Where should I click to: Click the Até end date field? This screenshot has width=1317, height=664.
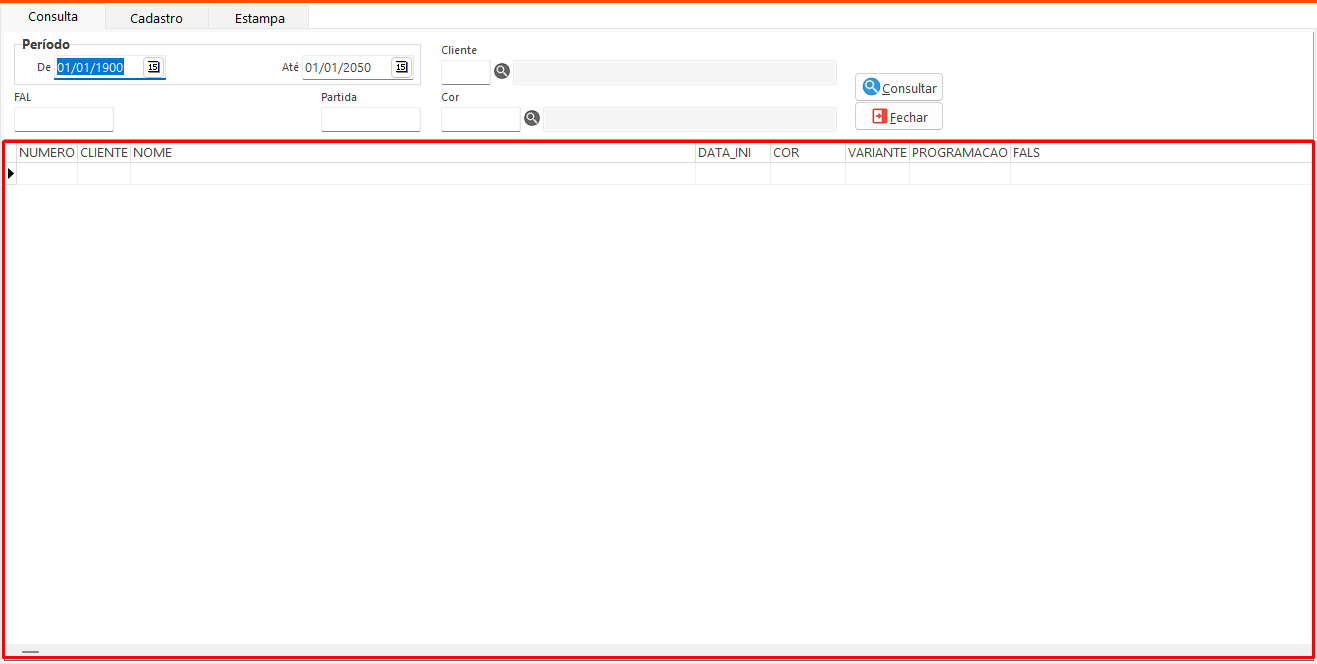pyautogui.click(x=345, y=68)
